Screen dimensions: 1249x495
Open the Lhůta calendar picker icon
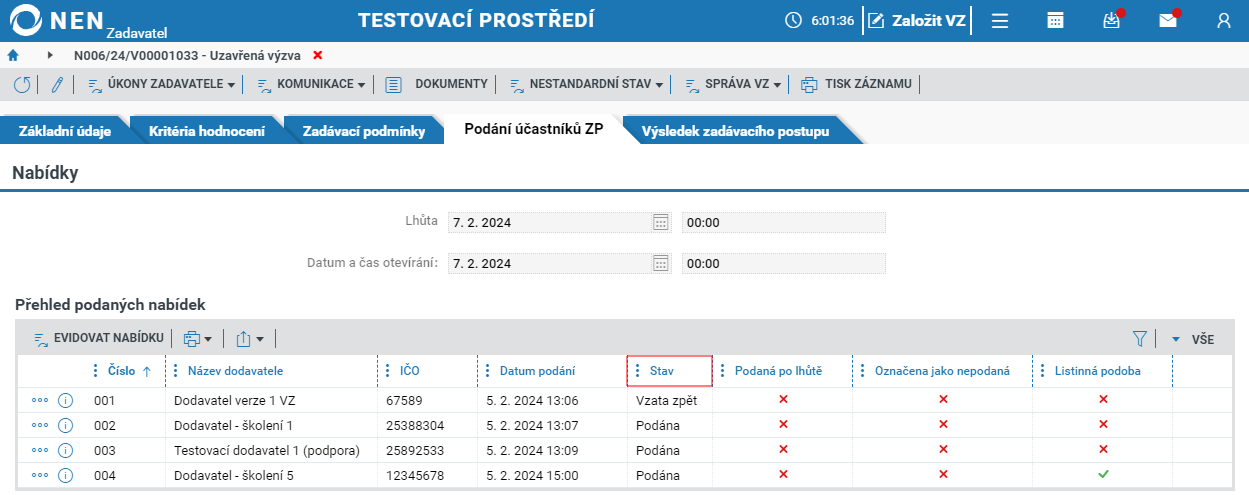pyautogui.click(x=660, y=222)
